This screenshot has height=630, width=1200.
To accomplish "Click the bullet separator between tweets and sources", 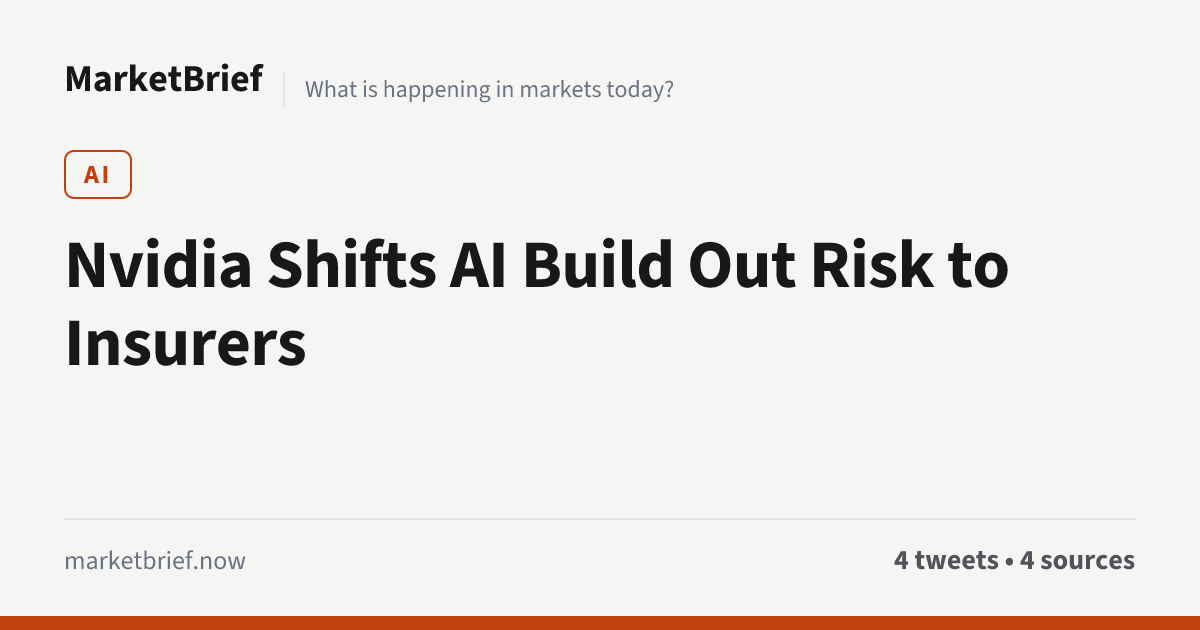I will pos(1009,561).
